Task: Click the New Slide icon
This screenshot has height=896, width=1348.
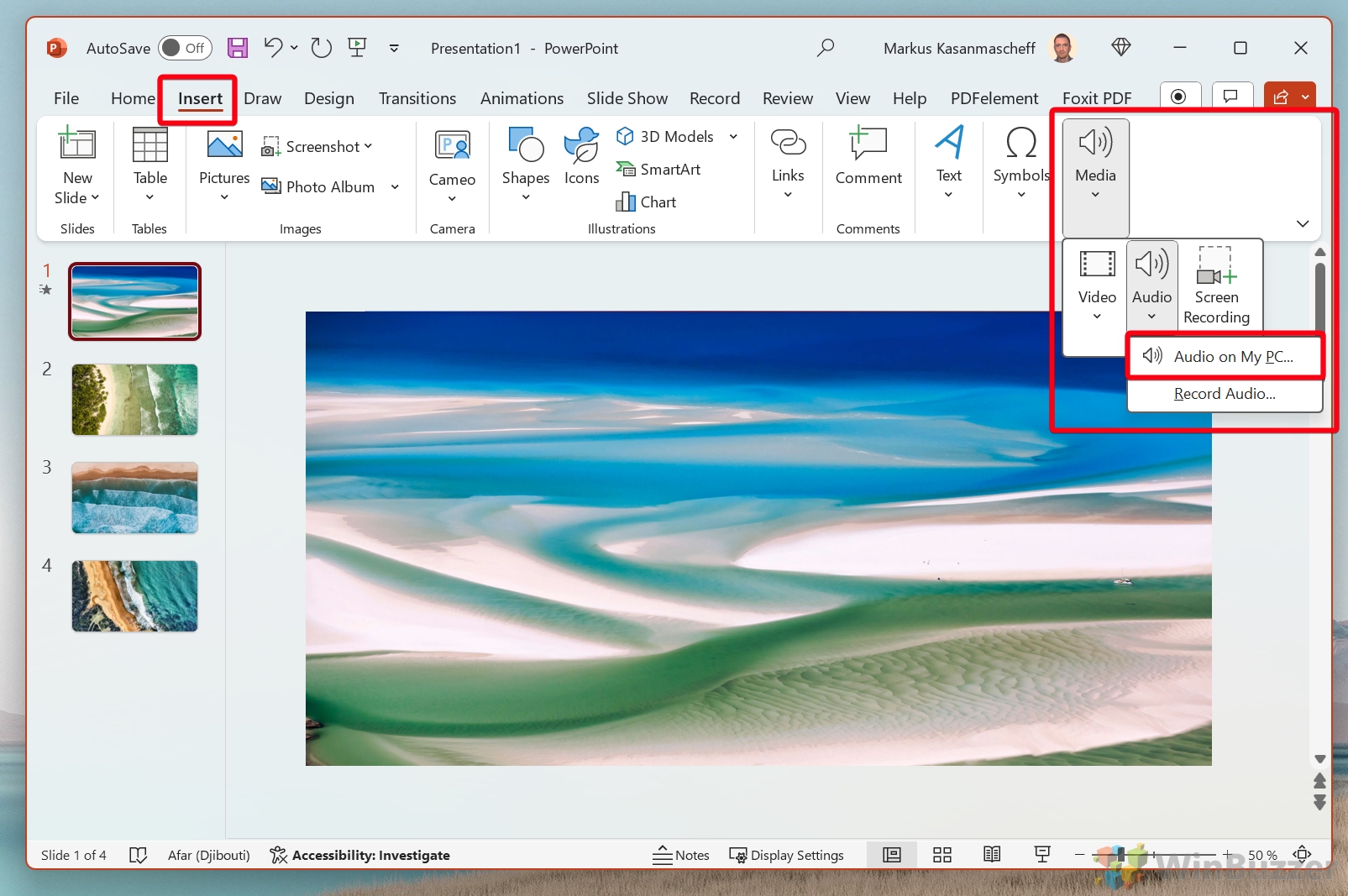Action: (77, 144)
